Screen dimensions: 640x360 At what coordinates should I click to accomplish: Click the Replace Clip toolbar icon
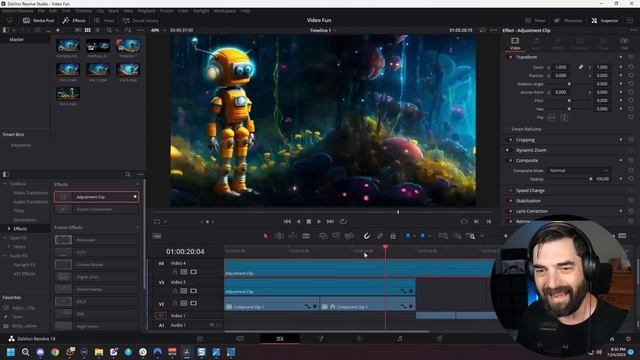click(x=349, y=236)
